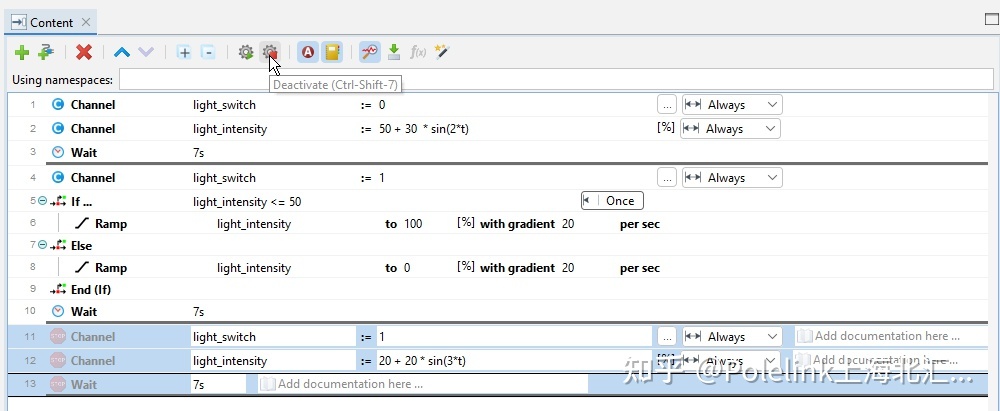
Task: Select row number 1
Action: pyautogui.click(x=33, y=105)
